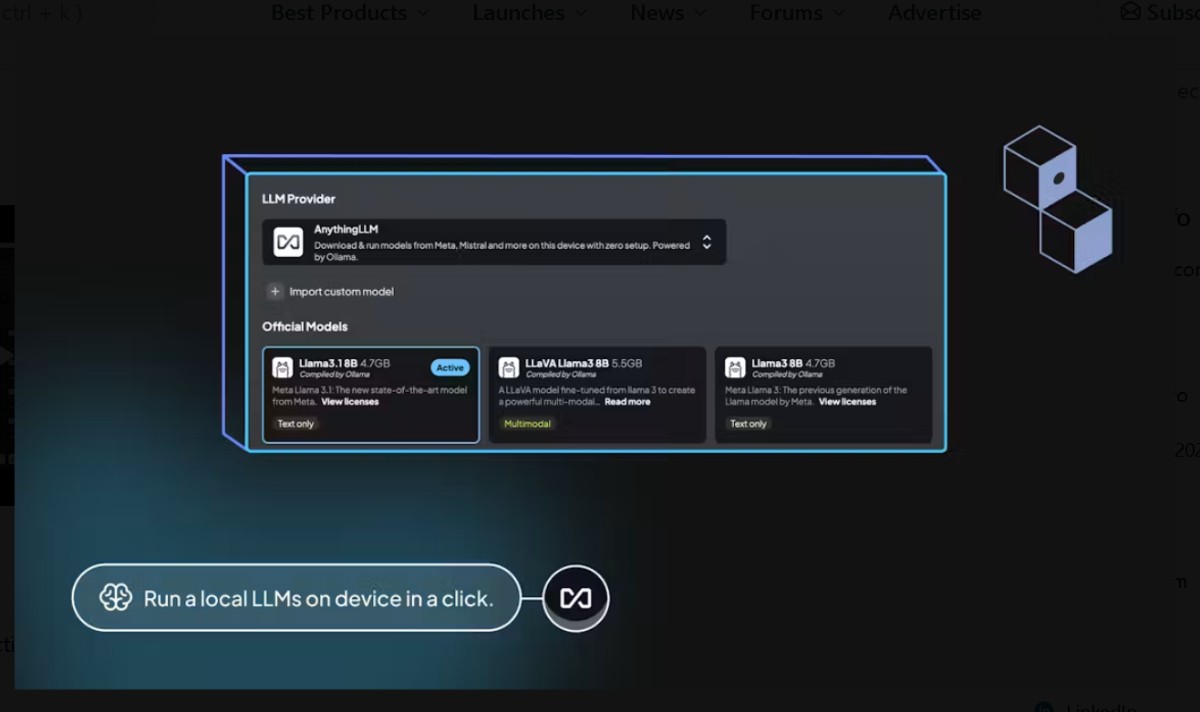
Task: Expand the chevron next to Launches
Action: pos(579,14)
